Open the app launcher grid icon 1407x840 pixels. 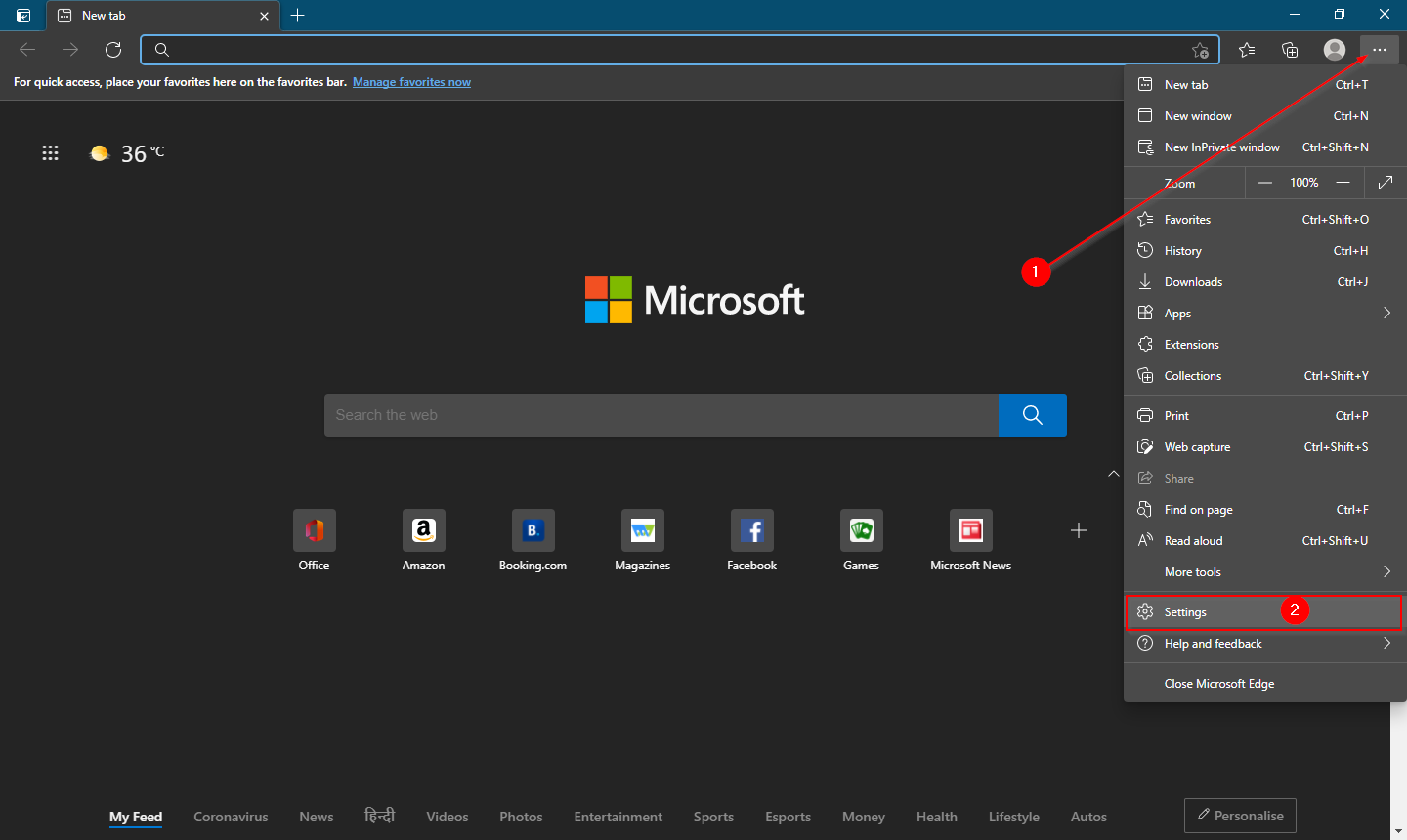click(x=50, y=152)
